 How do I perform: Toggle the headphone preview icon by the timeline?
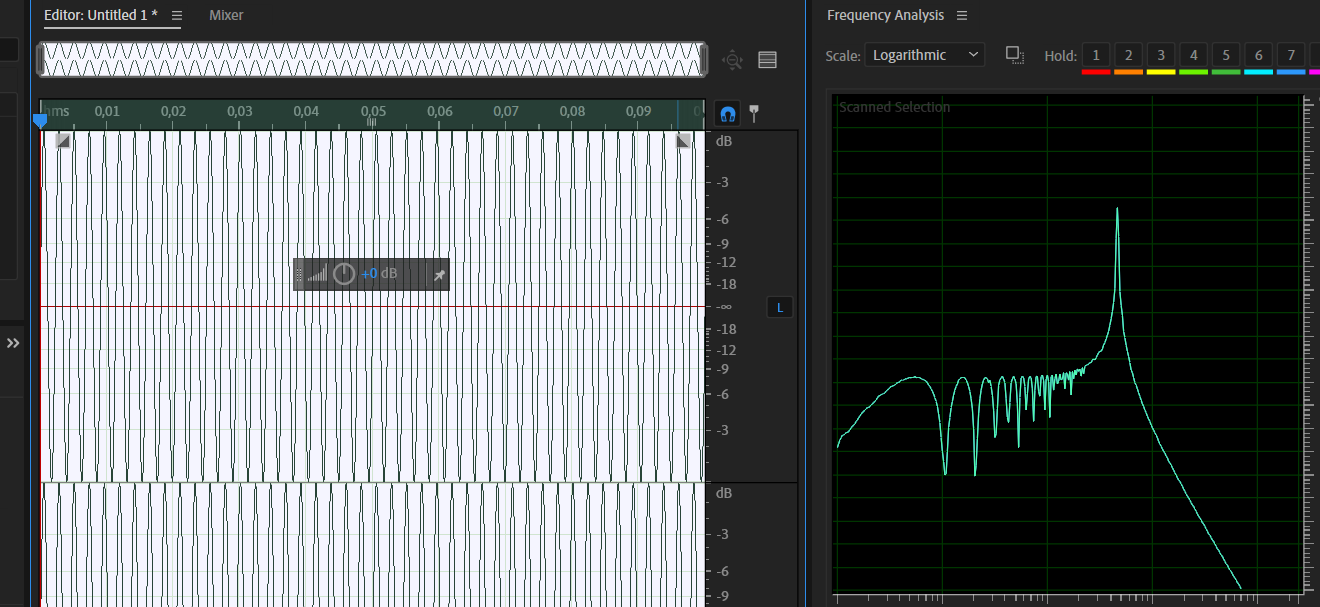(728, 114)
